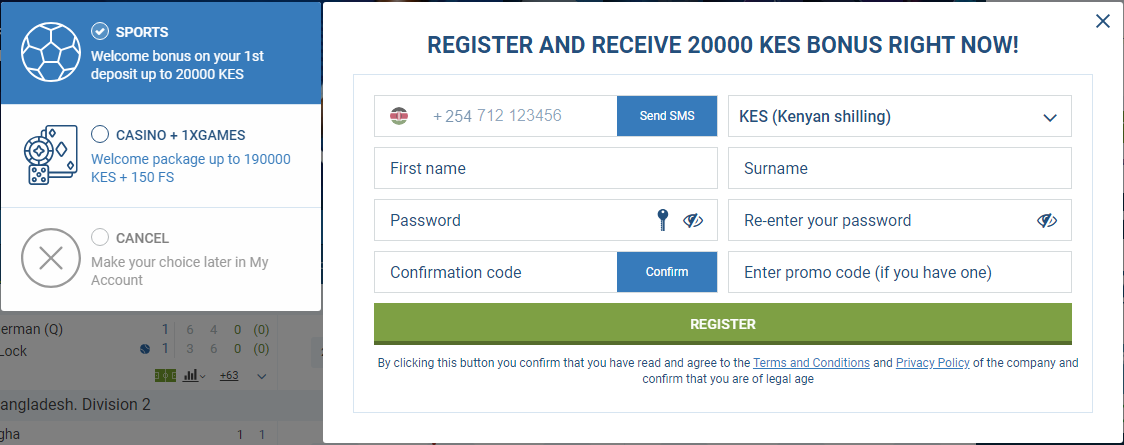Click the green Register button
This screenshot has height=445, width=1124.
[723, 324]
